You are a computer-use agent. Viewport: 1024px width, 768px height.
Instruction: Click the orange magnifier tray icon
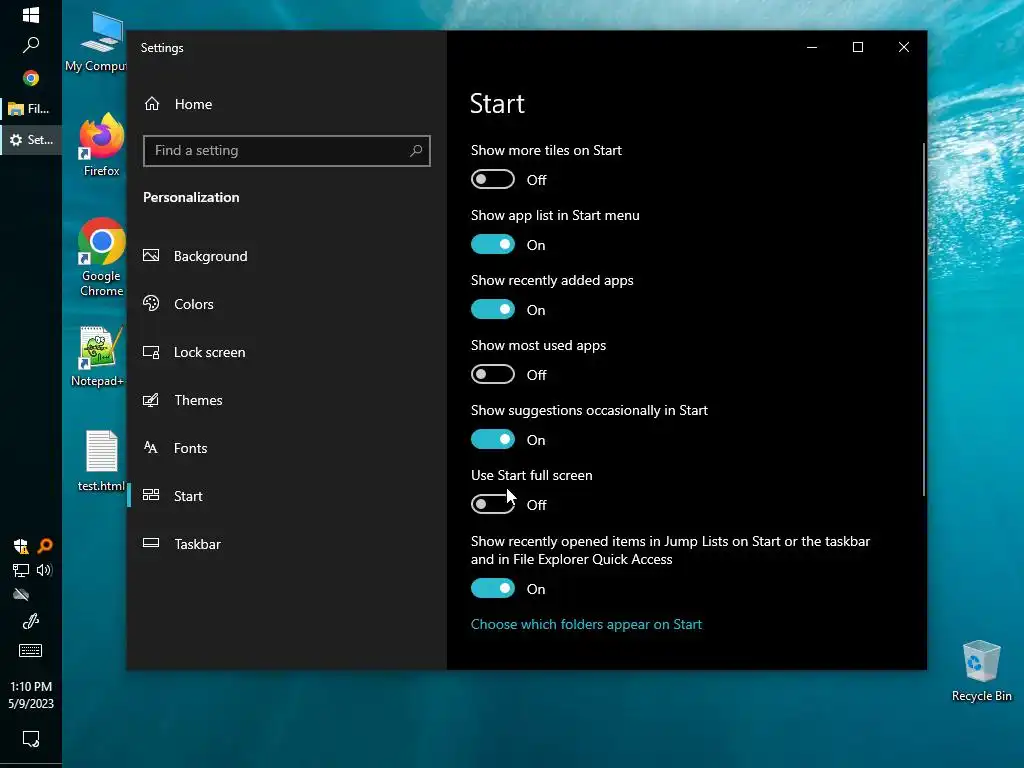click(x=44, y=546)
